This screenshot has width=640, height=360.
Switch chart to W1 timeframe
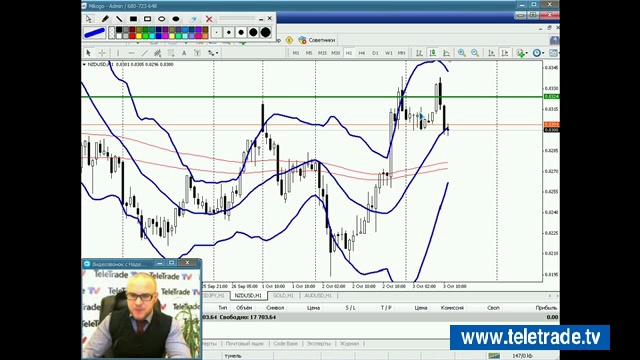pyautogui.click(x=389, y=53)
